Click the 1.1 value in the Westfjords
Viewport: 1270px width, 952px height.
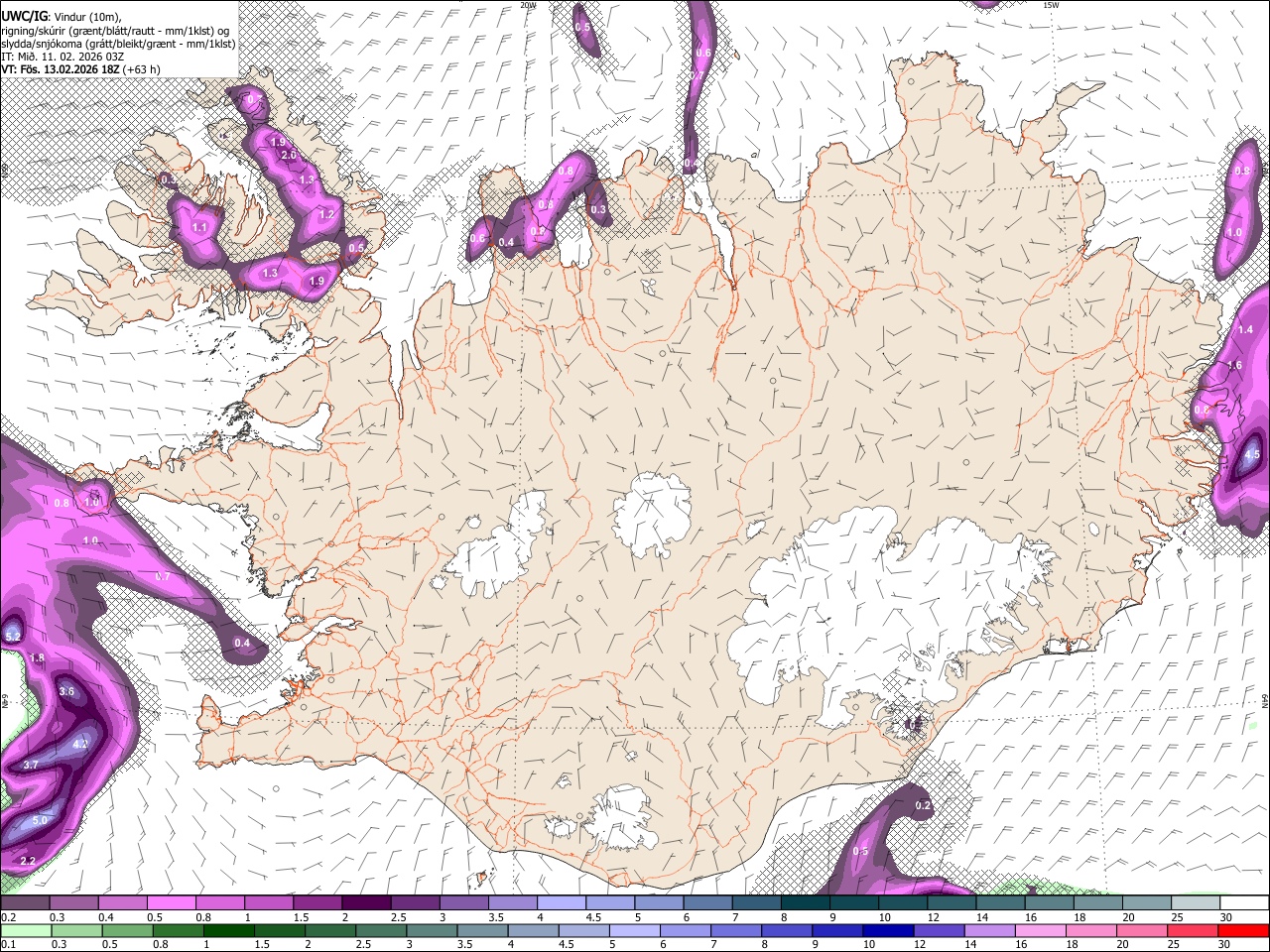pyautogui.click(x=199, y=227)
